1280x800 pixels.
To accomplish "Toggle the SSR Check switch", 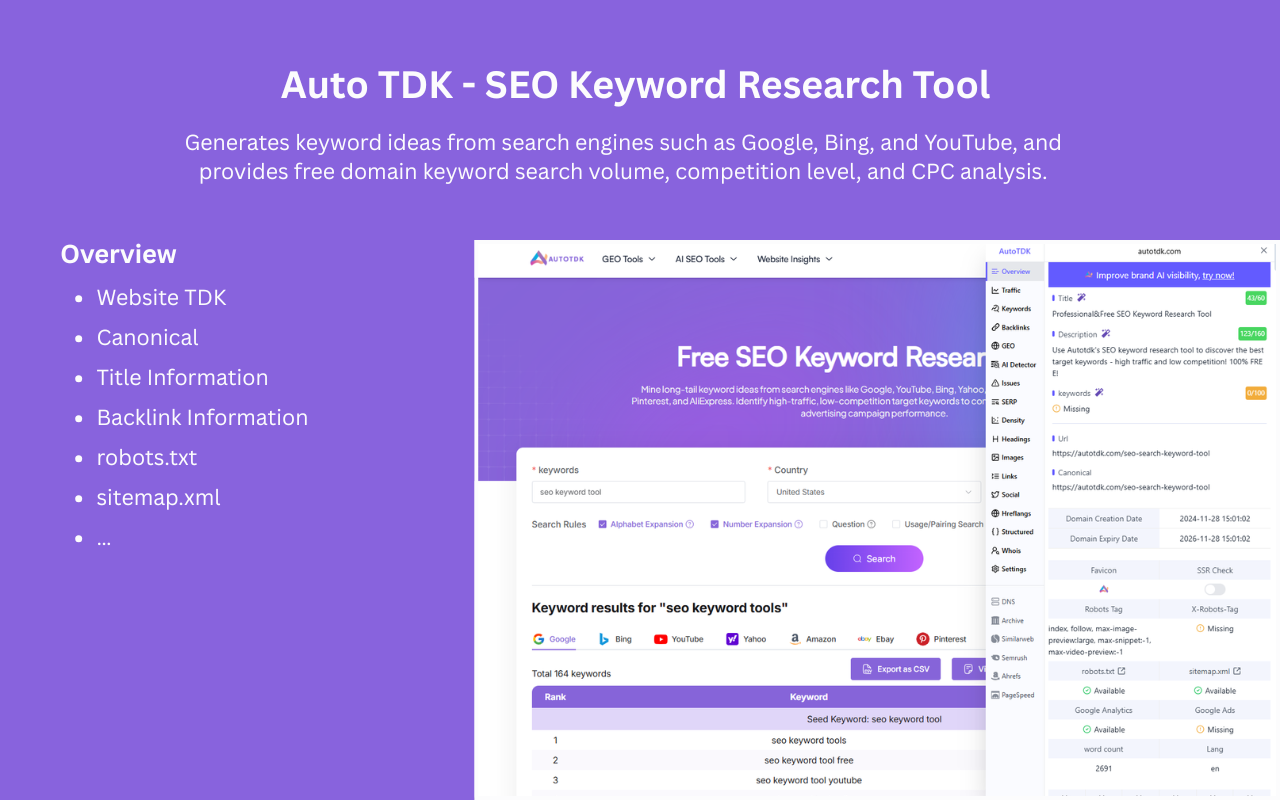I will [x=1213, y=589].
